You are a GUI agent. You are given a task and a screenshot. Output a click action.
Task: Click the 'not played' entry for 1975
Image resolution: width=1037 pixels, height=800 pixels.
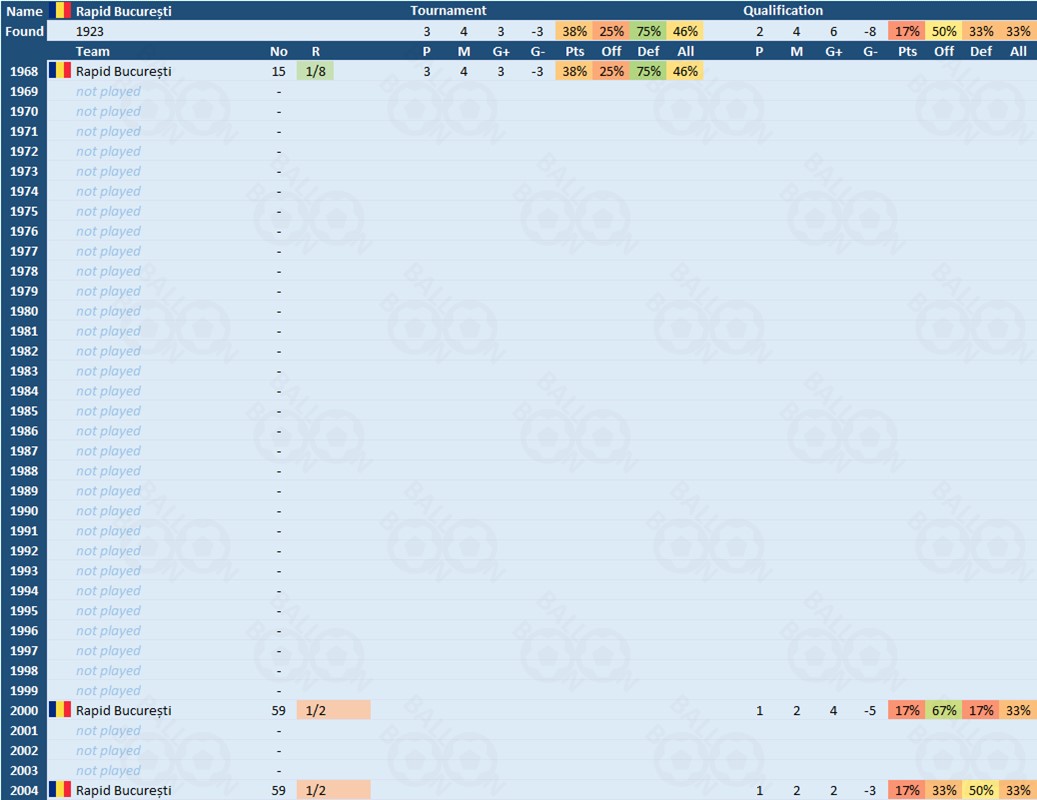108,211
